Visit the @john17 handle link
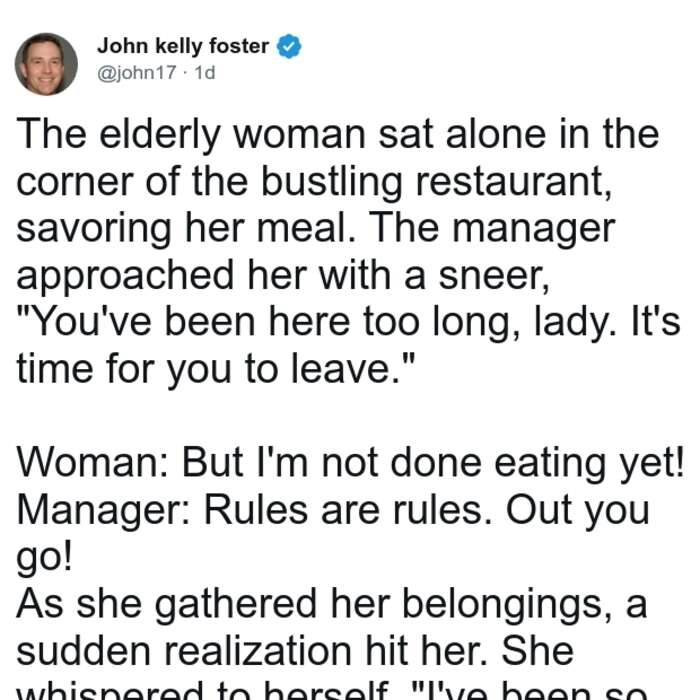The image size is (700, 700). click(137, 73)
